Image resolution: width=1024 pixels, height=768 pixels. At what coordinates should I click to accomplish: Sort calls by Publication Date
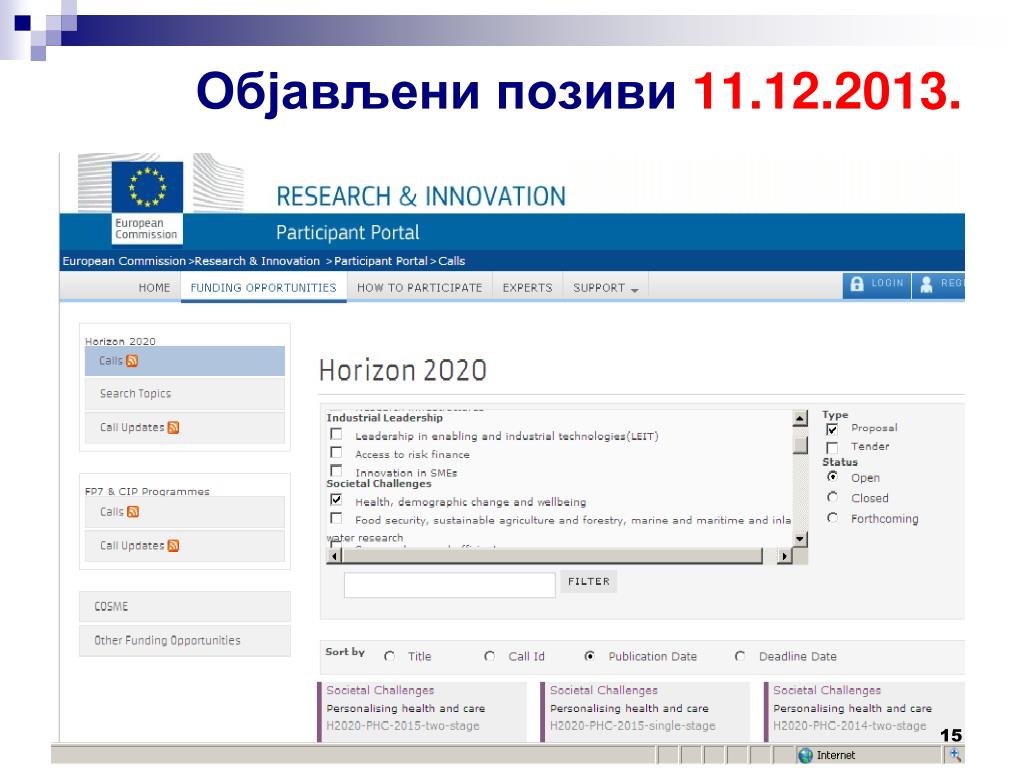(590, 656)
